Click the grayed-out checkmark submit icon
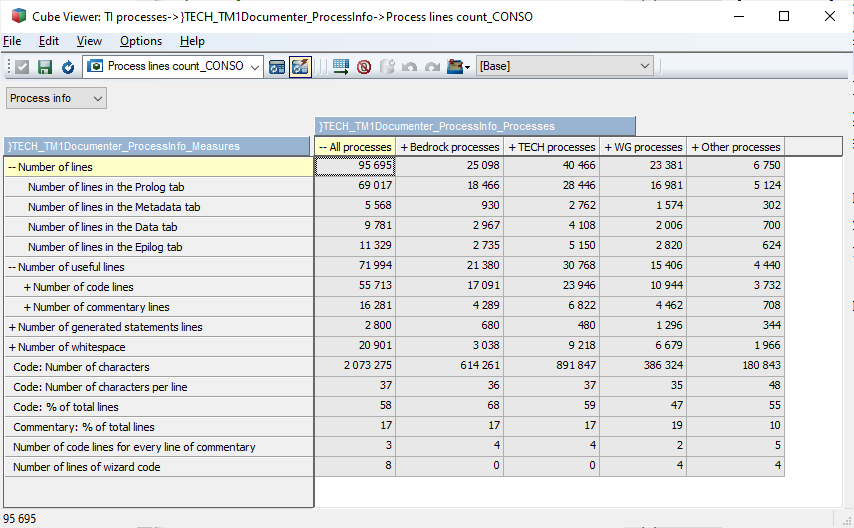 tap(21, 67)
